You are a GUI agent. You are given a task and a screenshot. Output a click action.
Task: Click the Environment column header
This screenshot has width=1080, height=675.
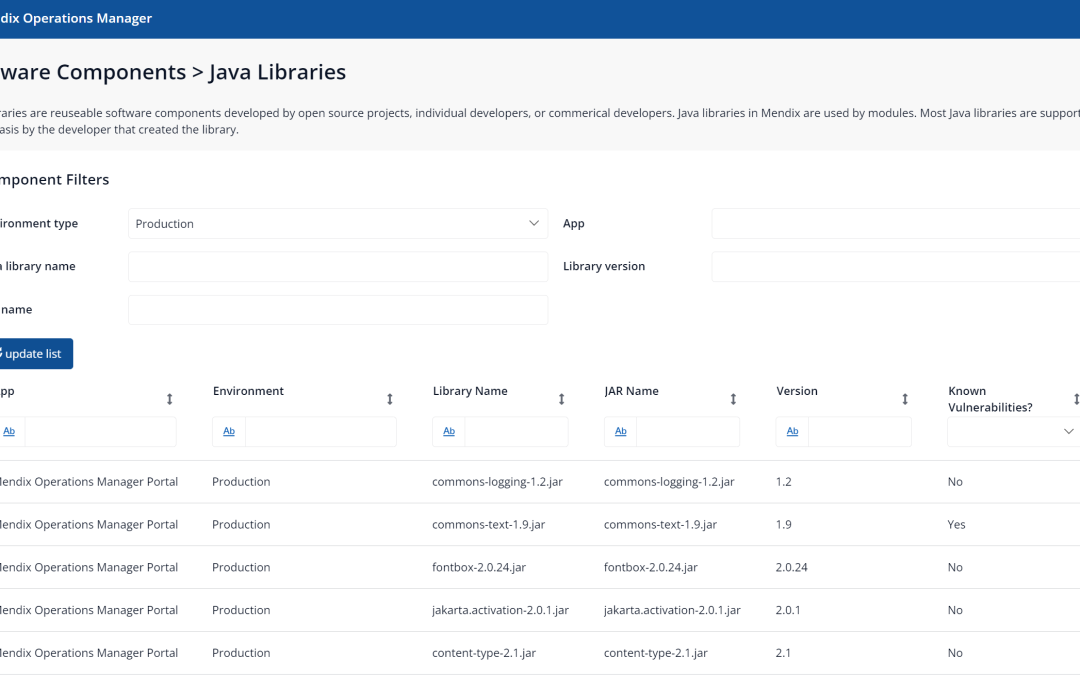pos(249,391)
